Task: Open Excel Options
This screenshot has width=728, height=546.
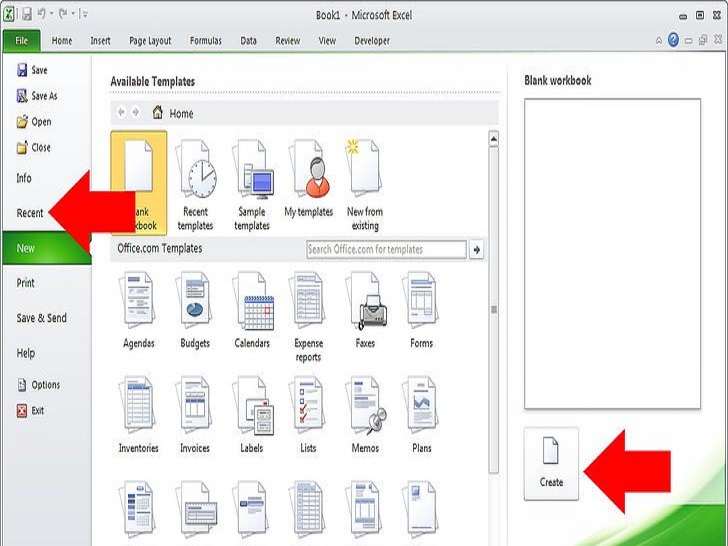Action: (39, 385)
